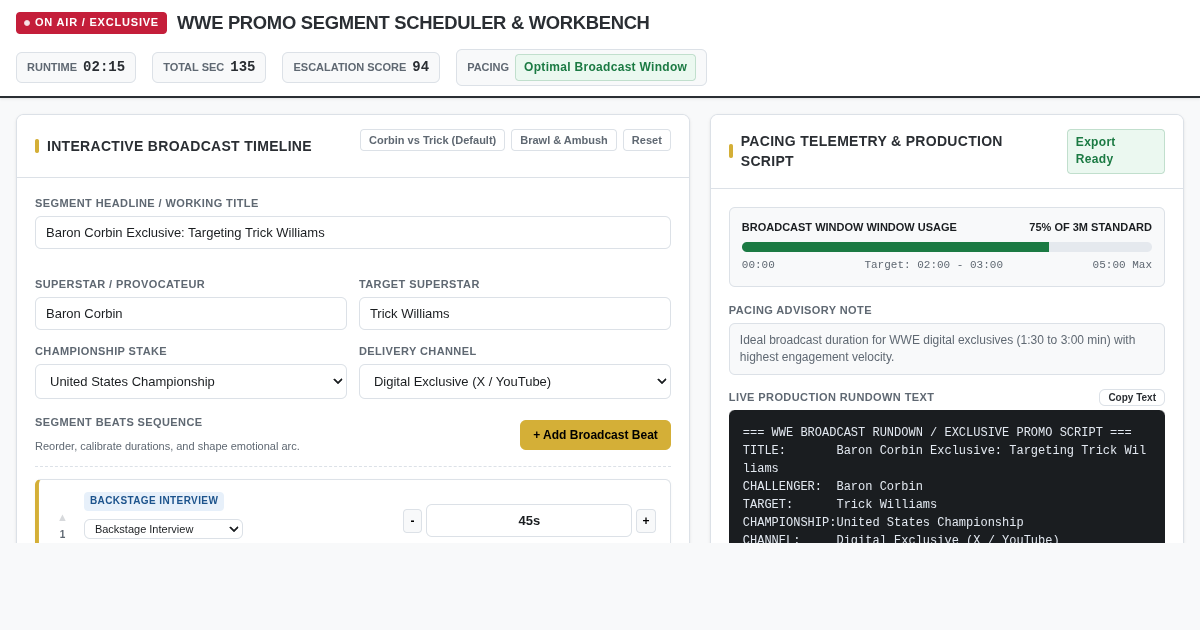
Task: Click the RUNTIME 02:15 stat
Action: (76, 67)
